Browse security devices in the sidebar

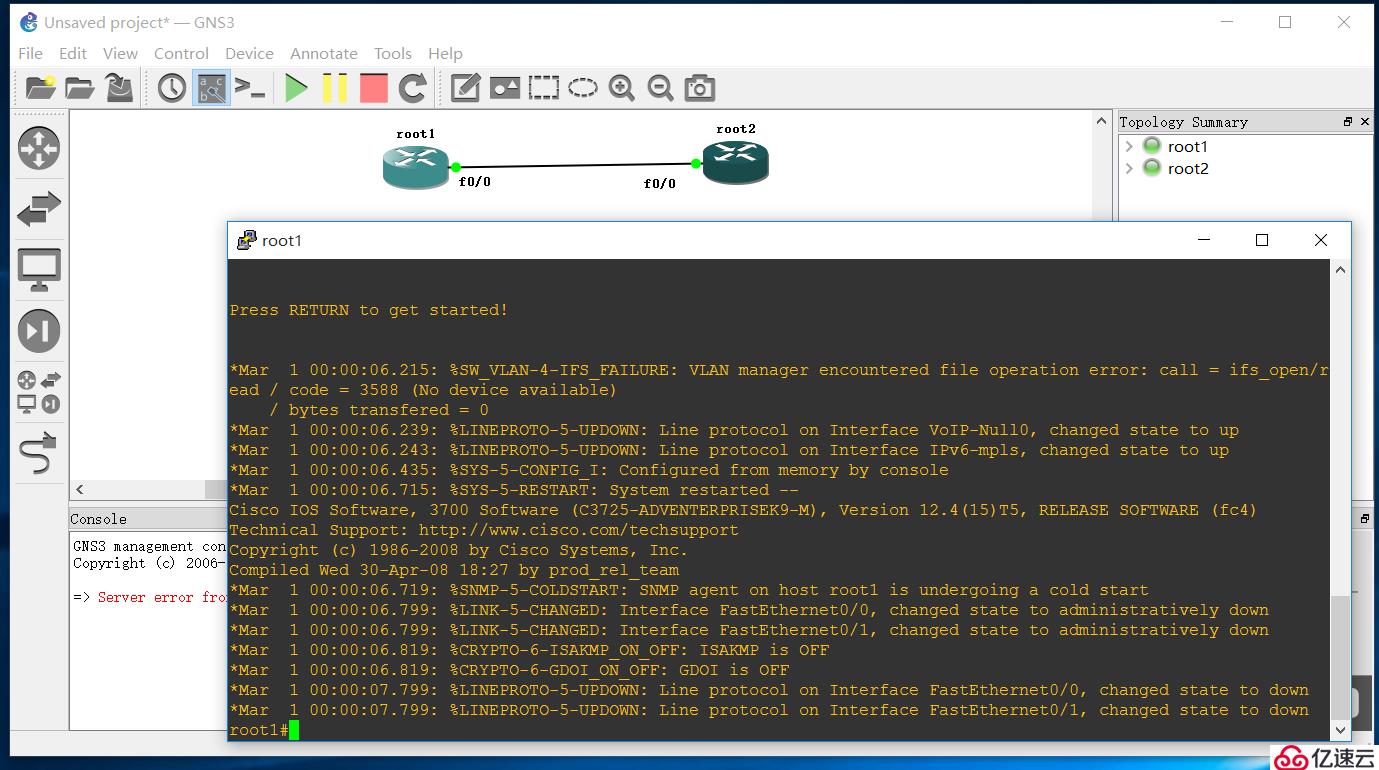(x=39, y=331)
